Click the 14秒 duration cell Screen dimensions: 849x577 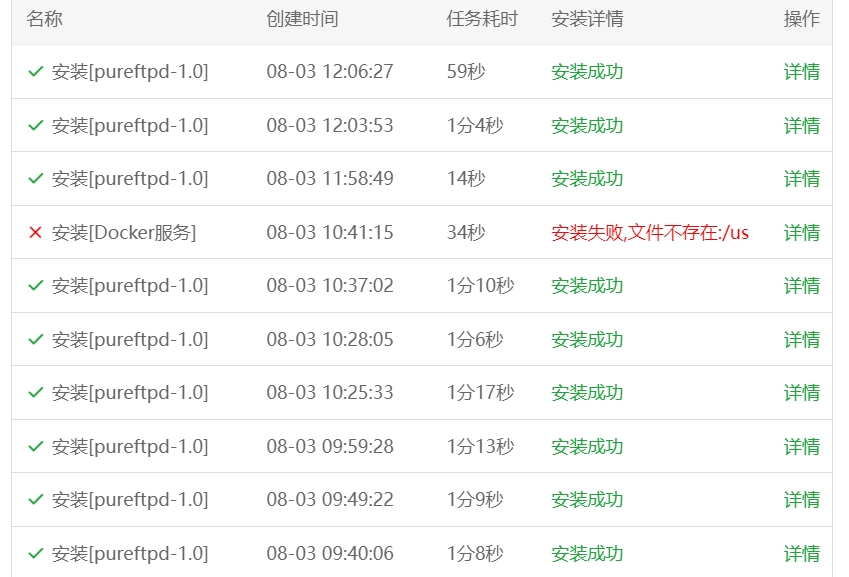tap(466, 179)
